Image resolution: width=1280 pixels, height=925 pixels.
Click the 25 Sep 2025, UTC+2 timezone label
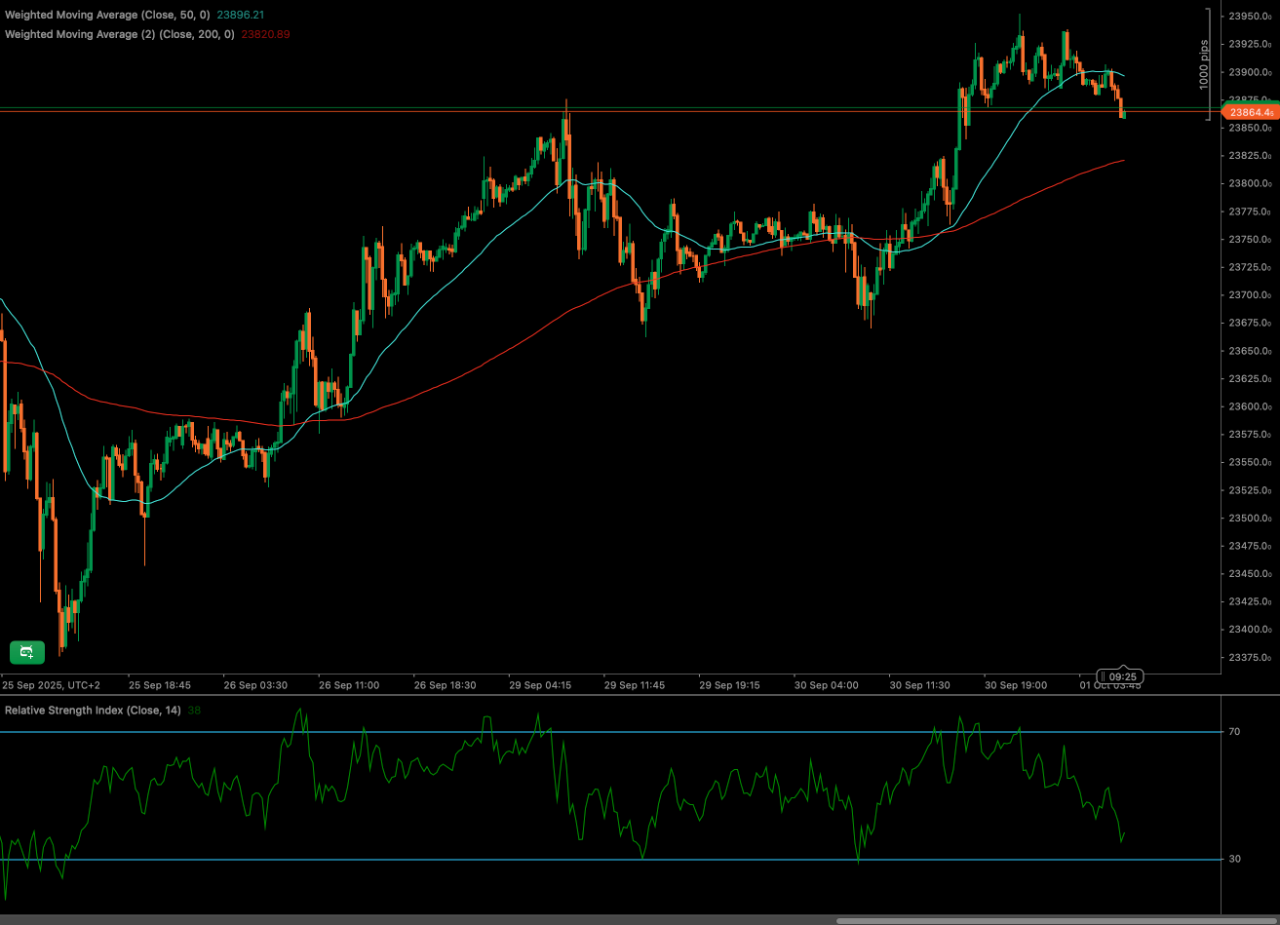pos(51,686)
